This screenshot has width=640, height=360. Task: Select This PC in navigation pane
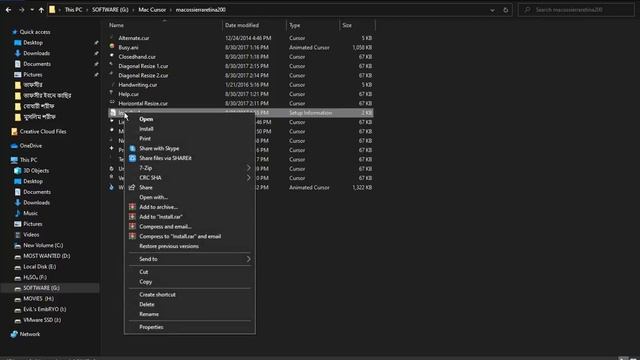coord(29,160)
